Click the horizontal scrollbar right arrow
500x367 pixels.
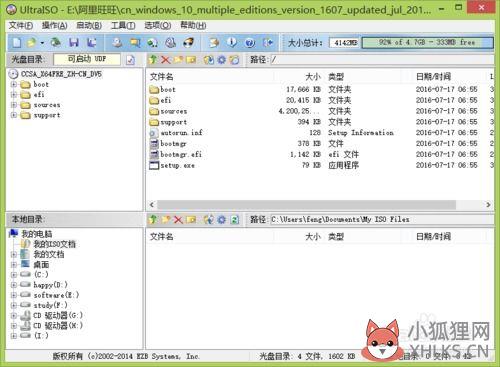click(488, 204)
